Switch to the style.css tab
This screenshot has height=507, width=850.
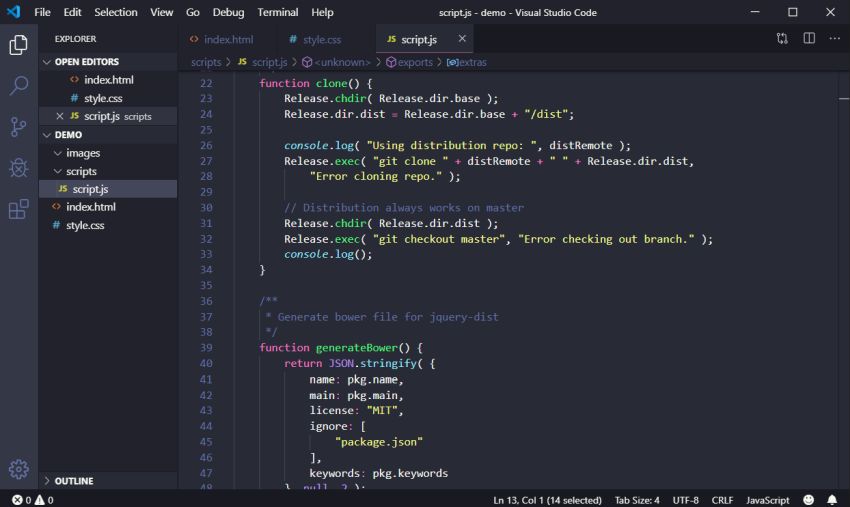coord(321,39)
